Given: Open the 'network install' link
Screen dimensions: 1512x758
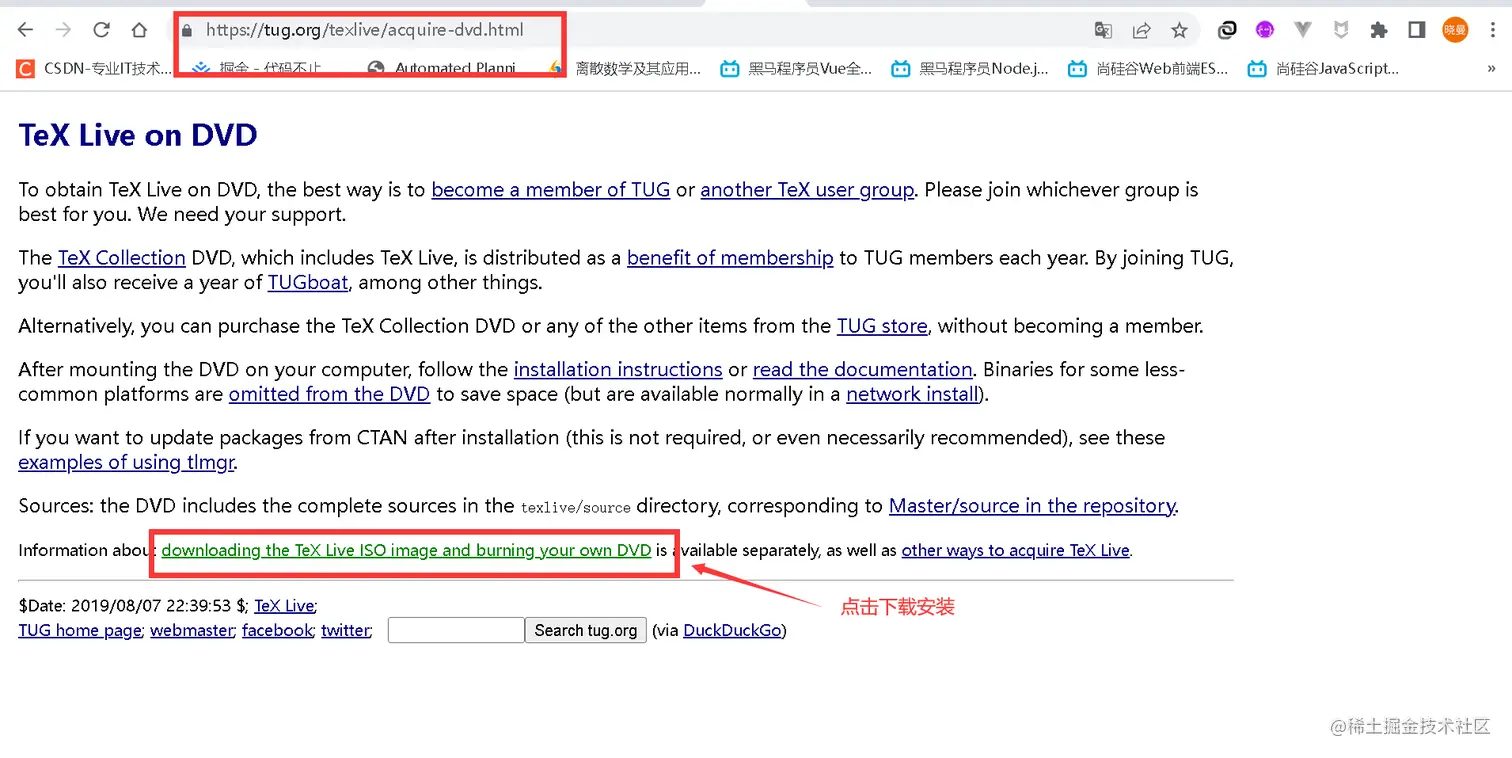Looking at the screenshot, I should (912, 394).
